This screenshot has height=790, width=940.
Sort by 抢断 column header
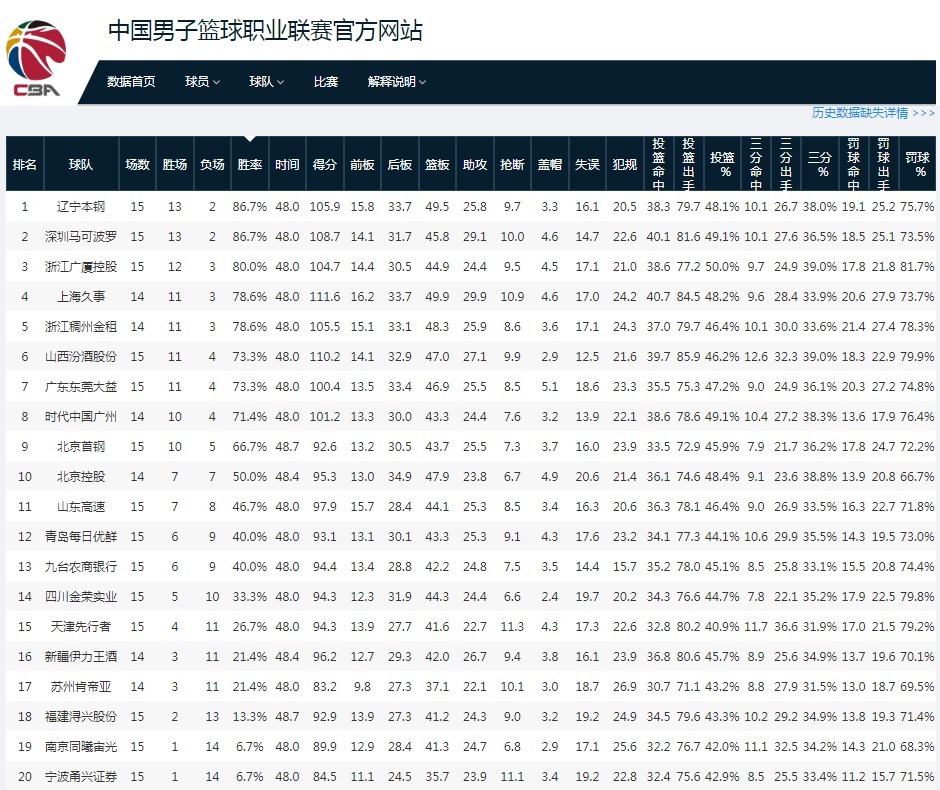512,164
